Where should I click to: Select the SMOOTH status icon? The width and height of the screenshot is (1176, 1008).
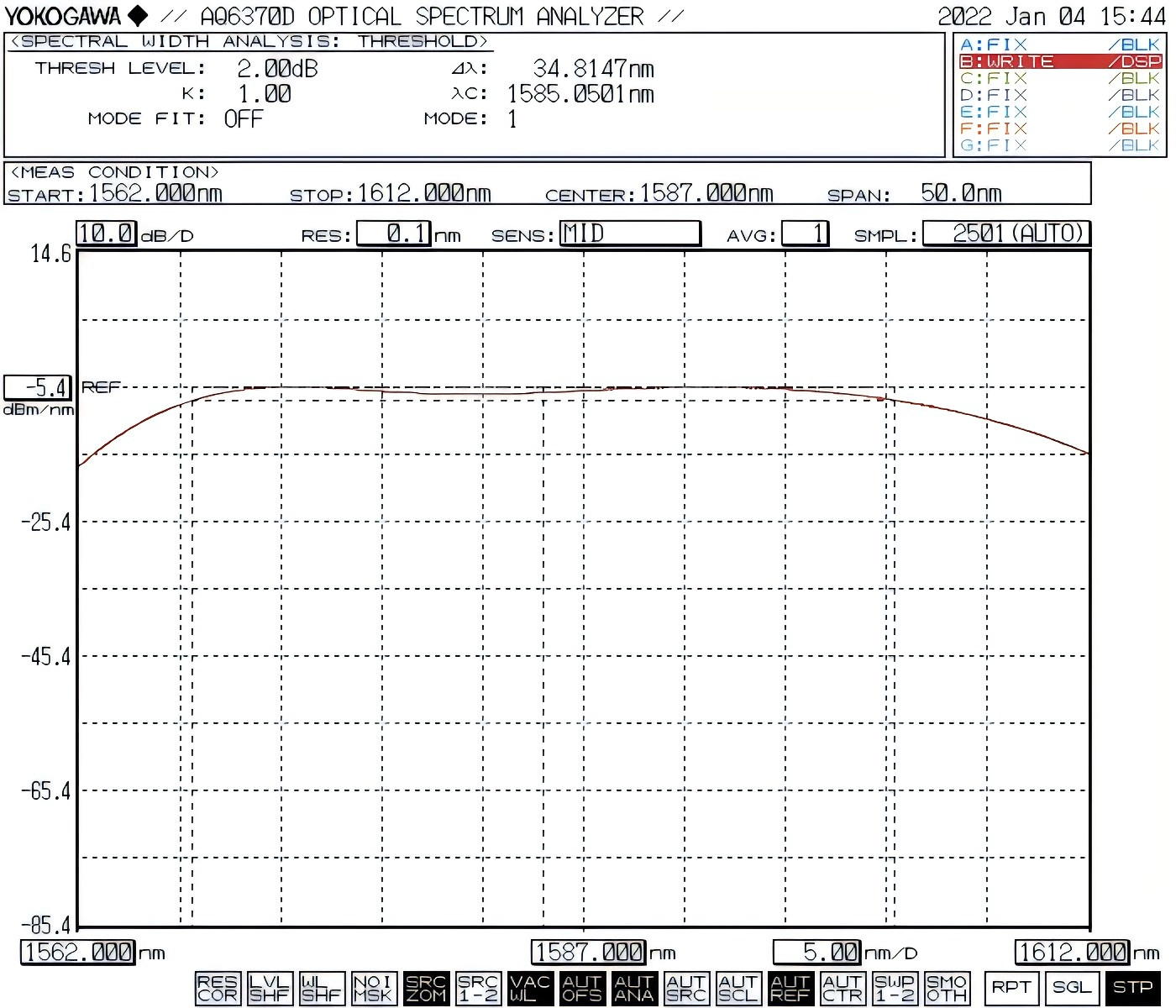(x=946, y=988)
